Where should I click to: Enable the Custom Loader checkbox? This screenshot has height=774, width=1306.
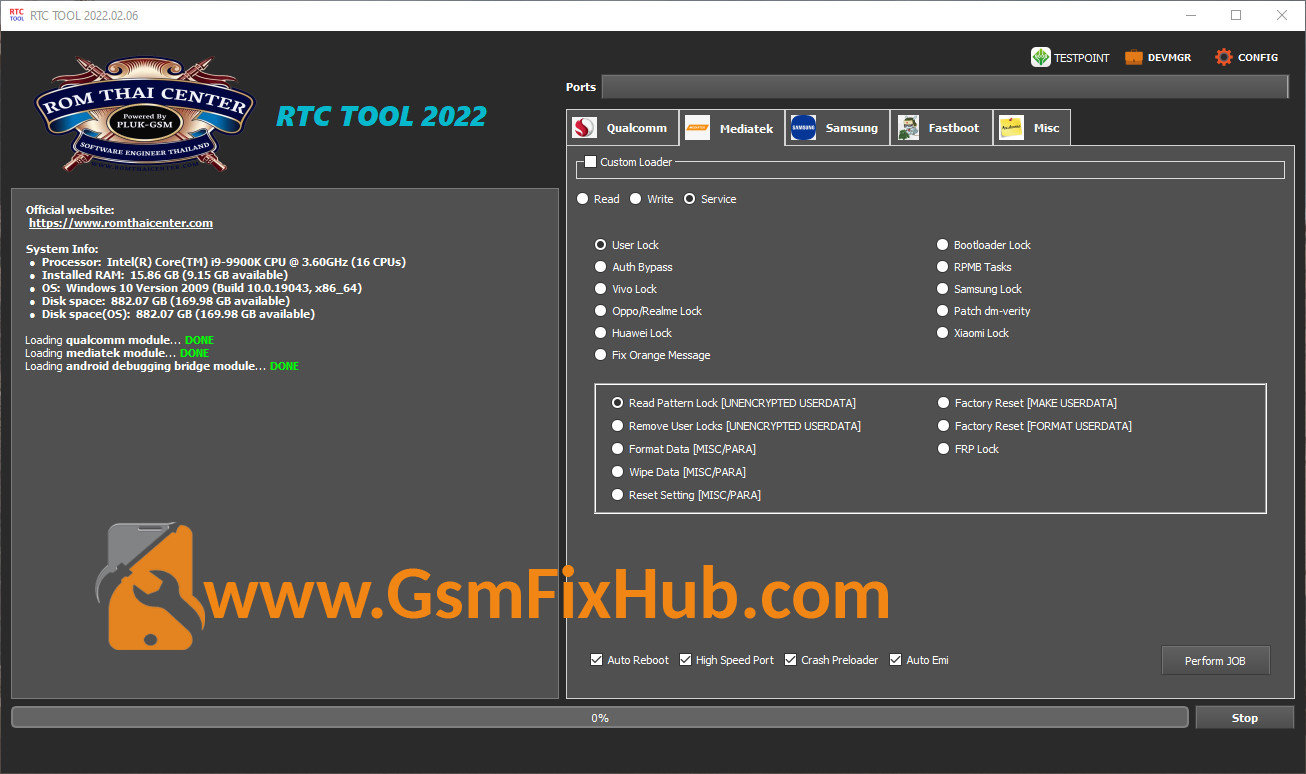591,161
